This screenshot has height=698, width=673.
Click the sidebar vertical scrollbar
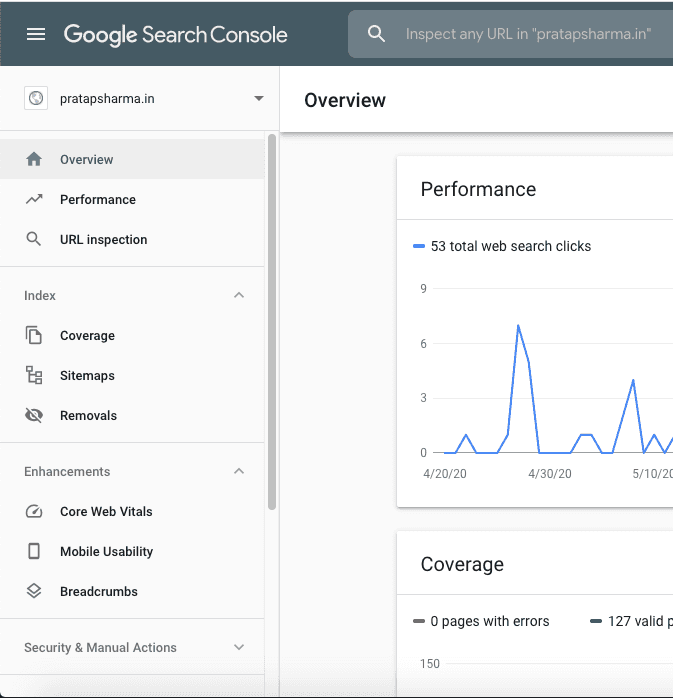pos(272,322)
